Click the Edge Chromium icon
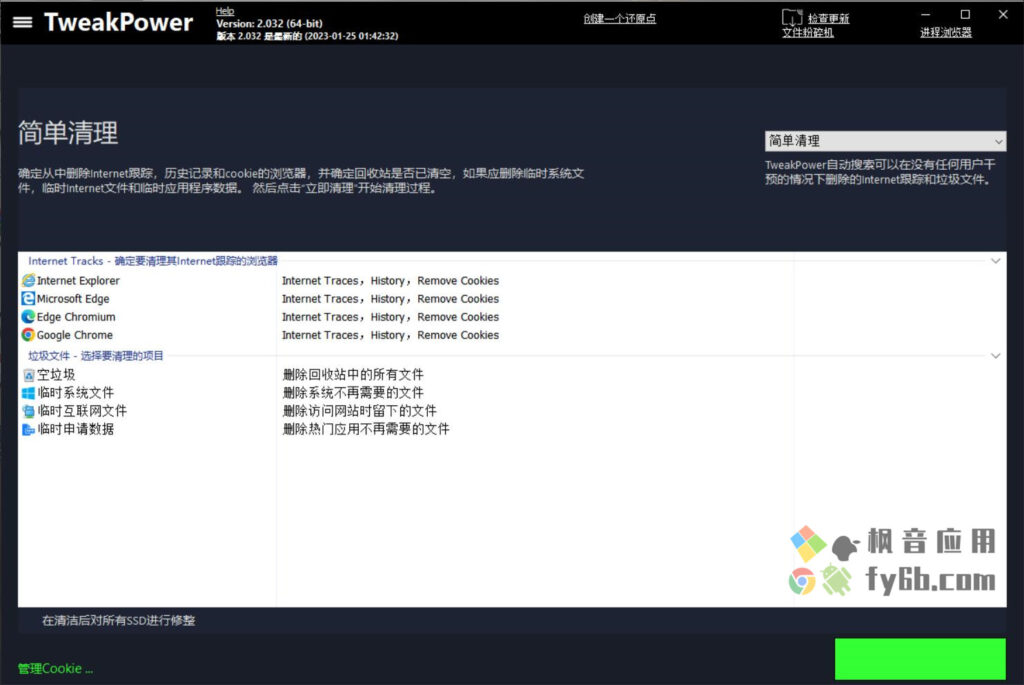This screenshot has width=1024, height=685. click(x=28, y=317)
